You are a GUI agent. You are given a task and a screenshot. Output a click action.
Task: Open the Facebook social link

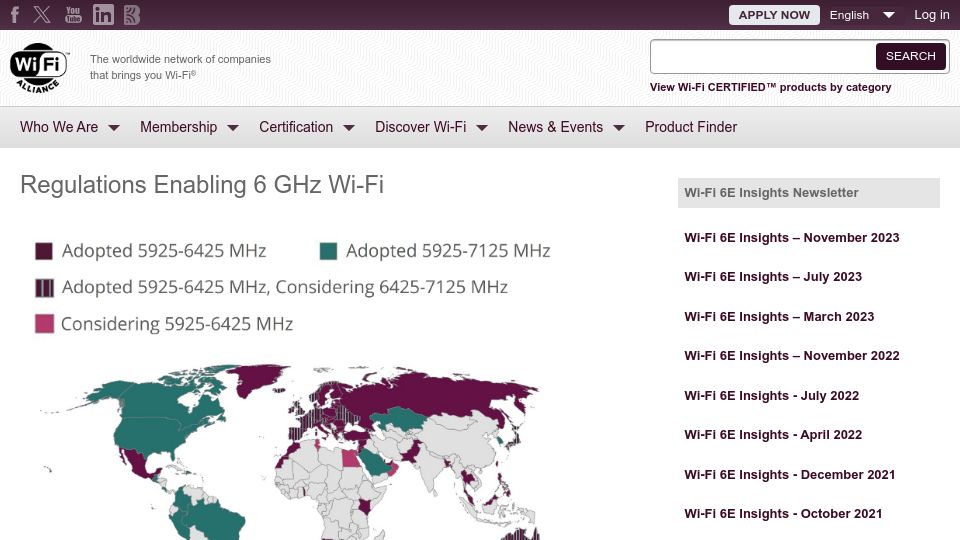(x=15, y=15)
